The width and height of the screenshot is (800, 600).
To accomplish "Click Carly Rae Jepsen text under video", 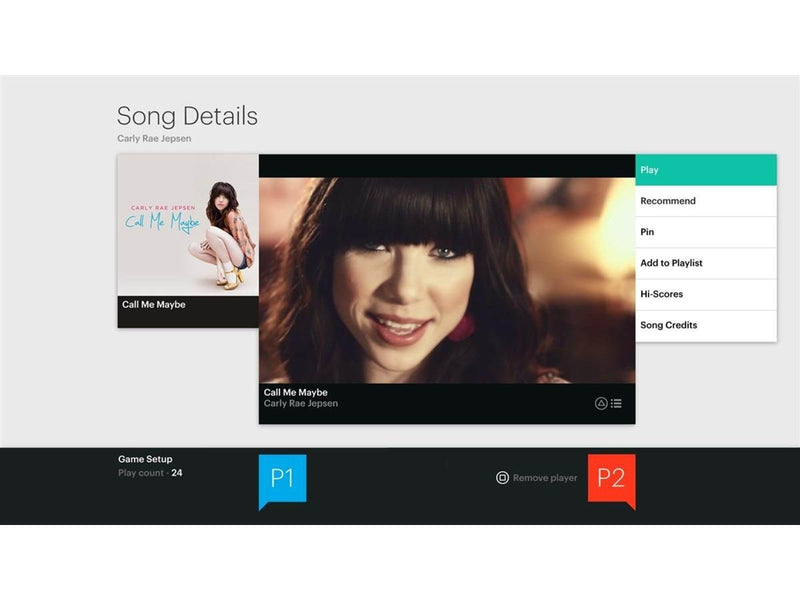I will point(301,404).
